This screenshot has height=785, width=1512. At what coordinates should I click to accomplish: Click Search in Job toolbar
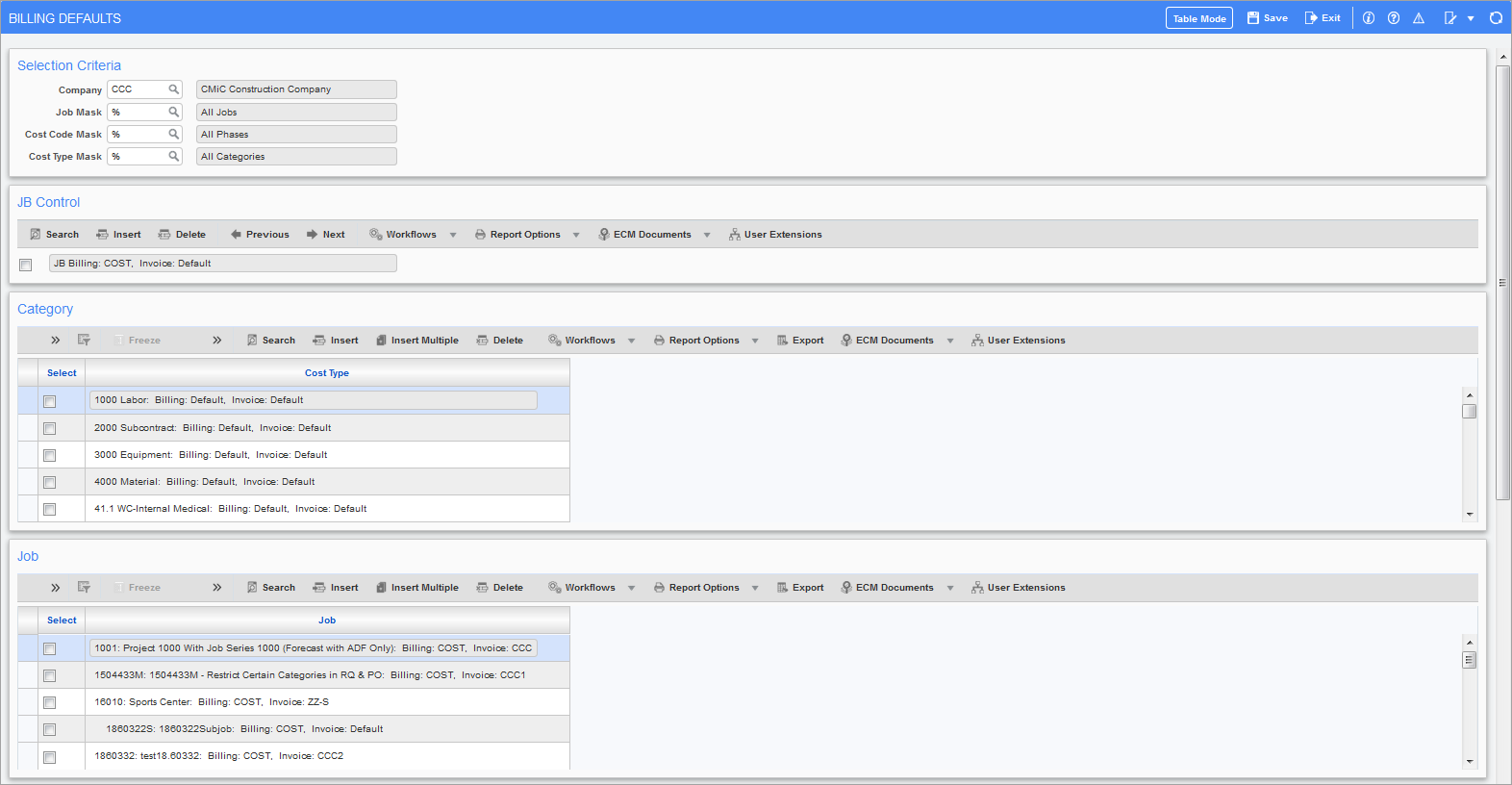point(270,588)
